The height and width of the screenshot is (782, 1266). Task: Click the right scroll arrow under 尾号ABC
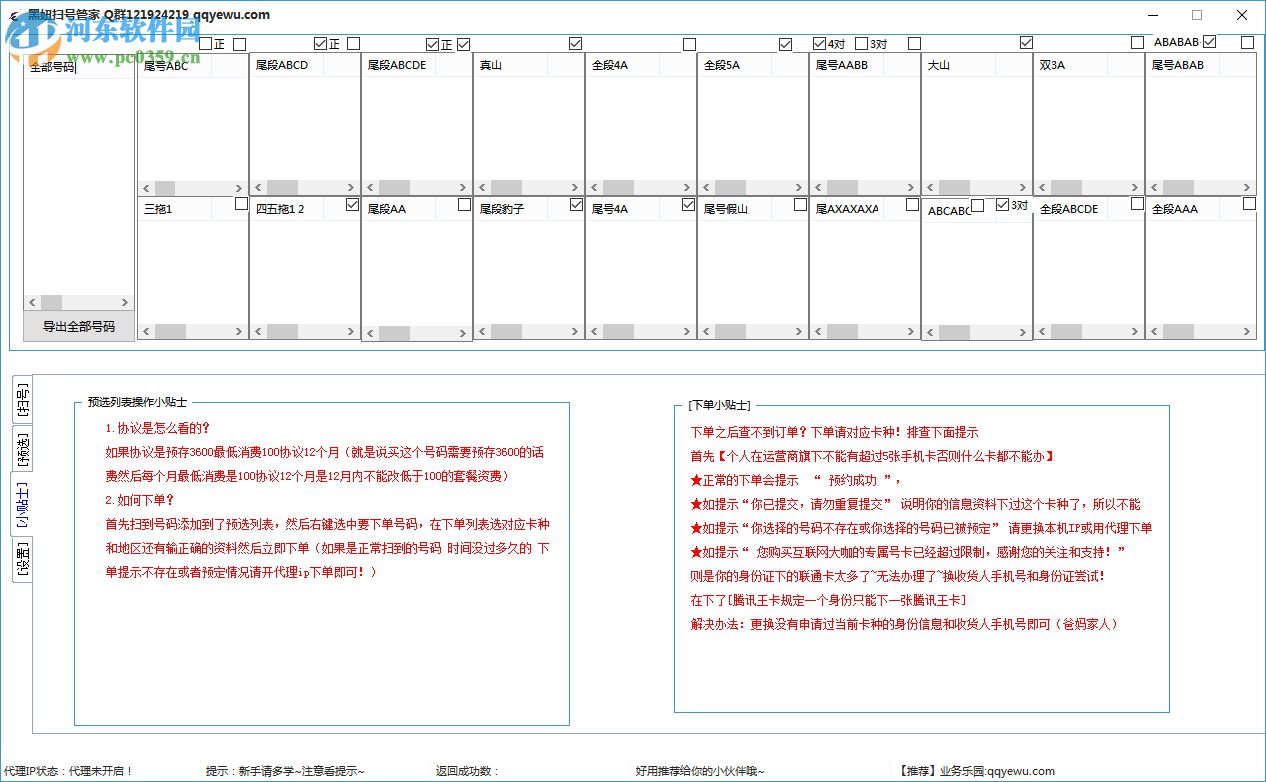(x=239, y=187)
